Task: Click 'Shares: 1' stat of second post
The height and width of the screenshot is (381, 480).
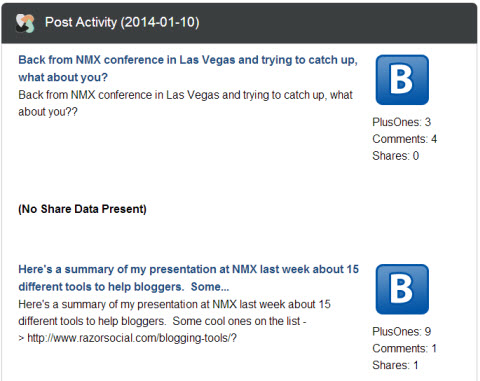Action: 395,365
